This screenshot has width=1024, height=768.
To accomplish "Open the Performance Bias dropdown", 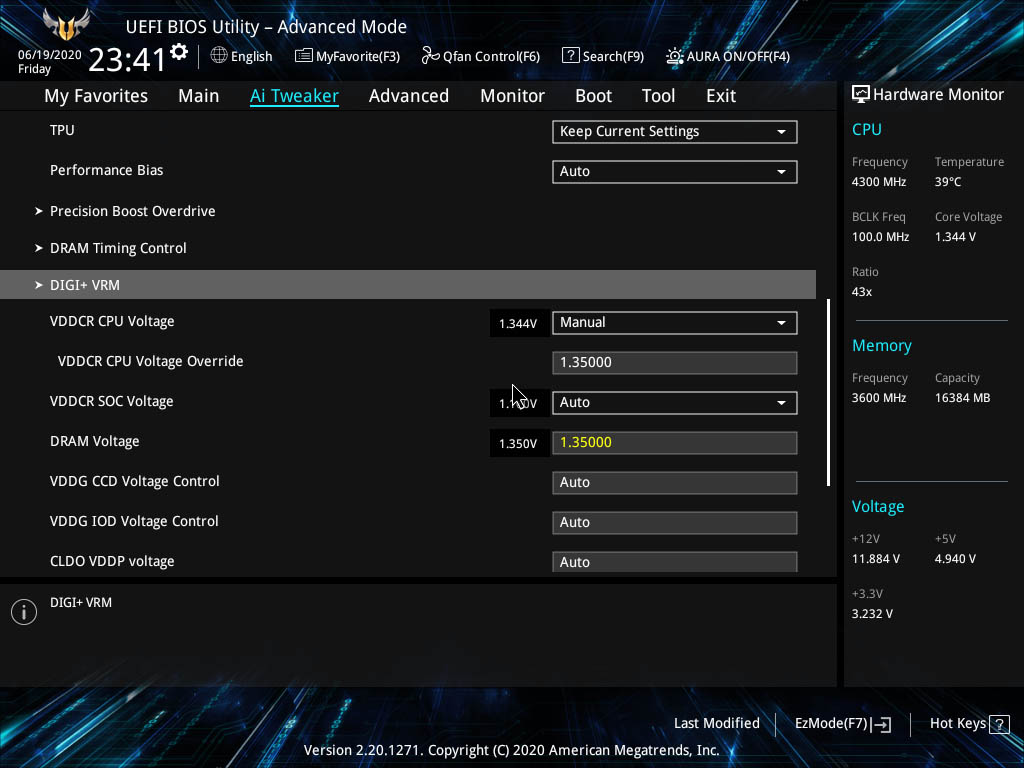I will click(675, 172).
